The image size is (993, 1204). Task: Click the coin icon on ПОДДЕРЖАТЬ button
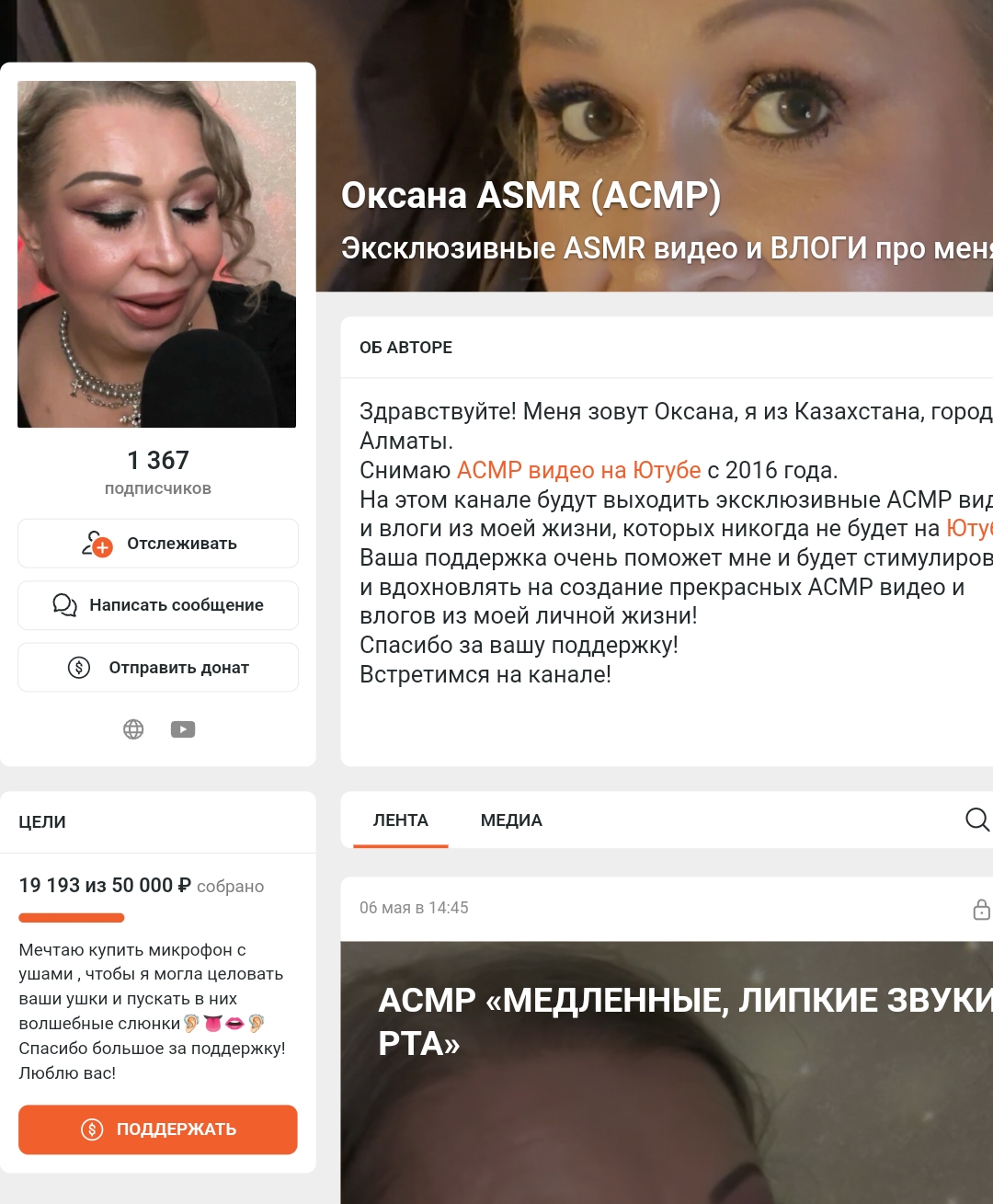coord(92,1129)
